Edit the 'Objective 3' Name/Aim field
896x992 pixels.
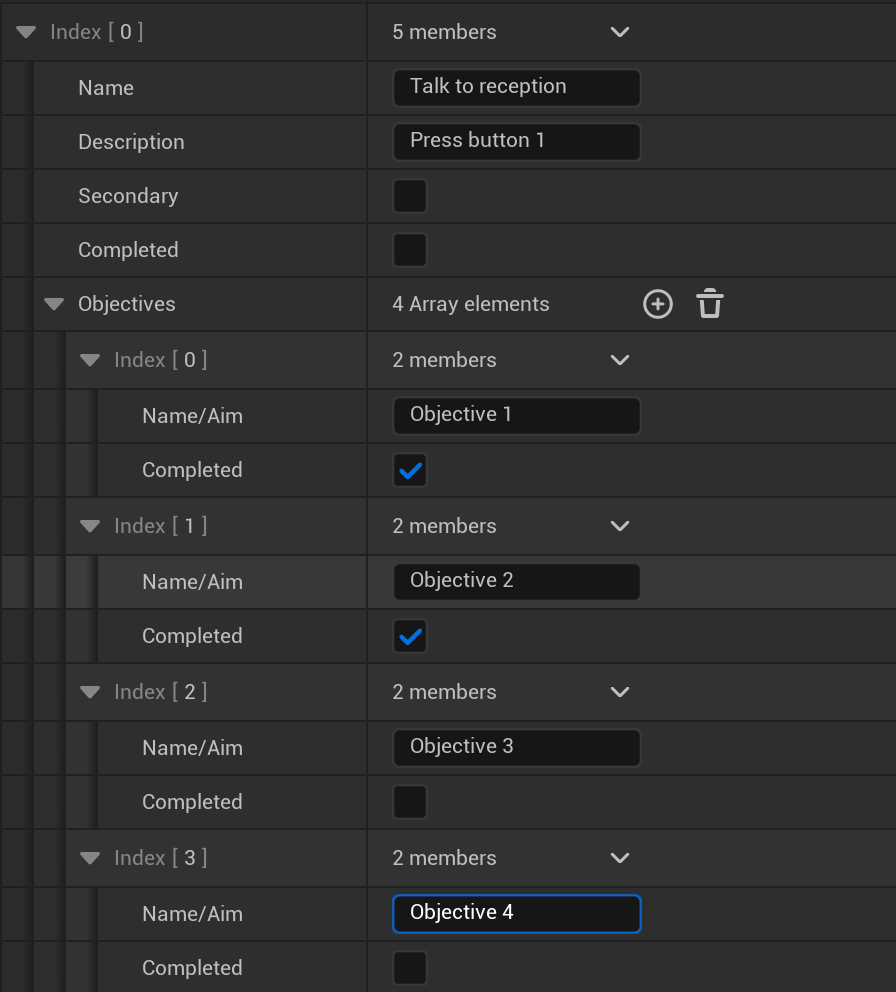coord(516,747)
